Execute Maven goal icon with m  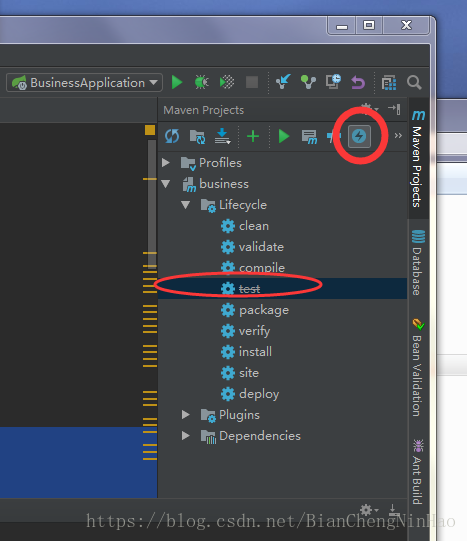[x=309, y=137]
